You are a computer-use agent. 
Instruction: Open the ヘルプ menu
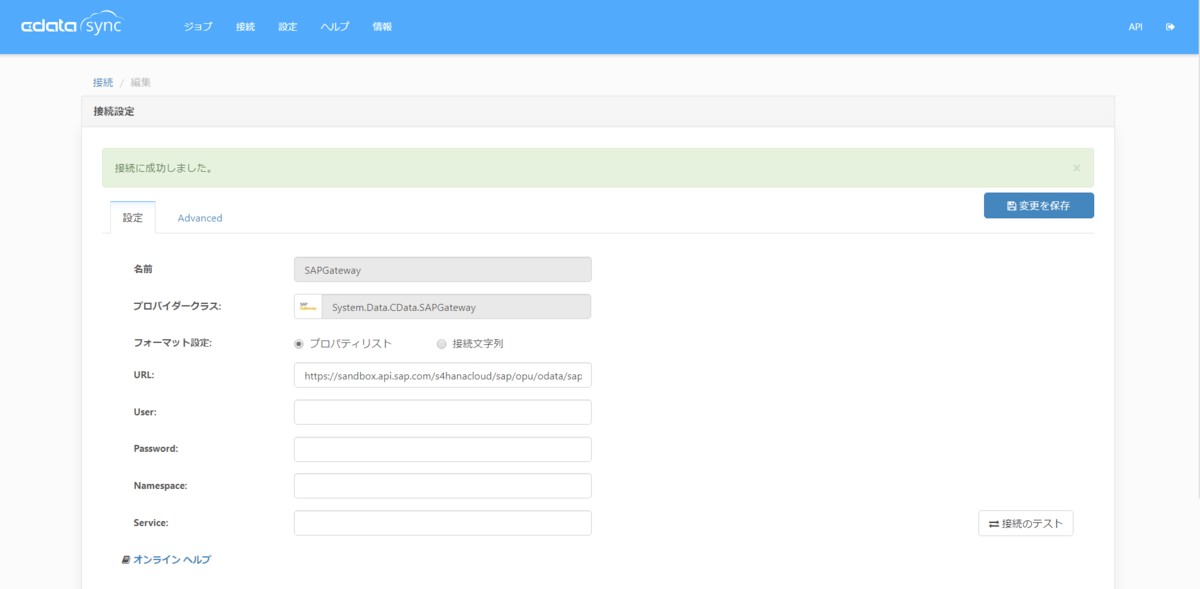coord(335,27)
